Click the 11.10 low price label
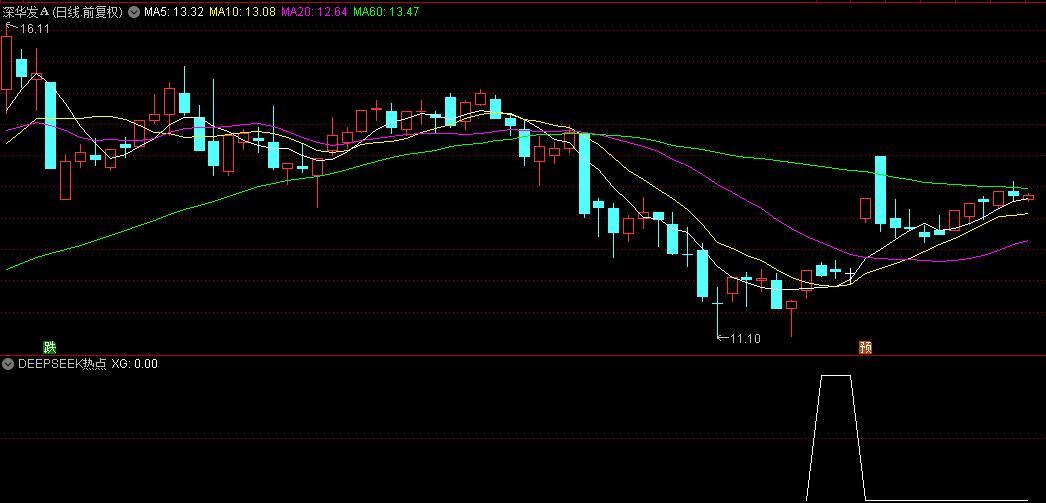The image size is (1046, 503). 745,338
